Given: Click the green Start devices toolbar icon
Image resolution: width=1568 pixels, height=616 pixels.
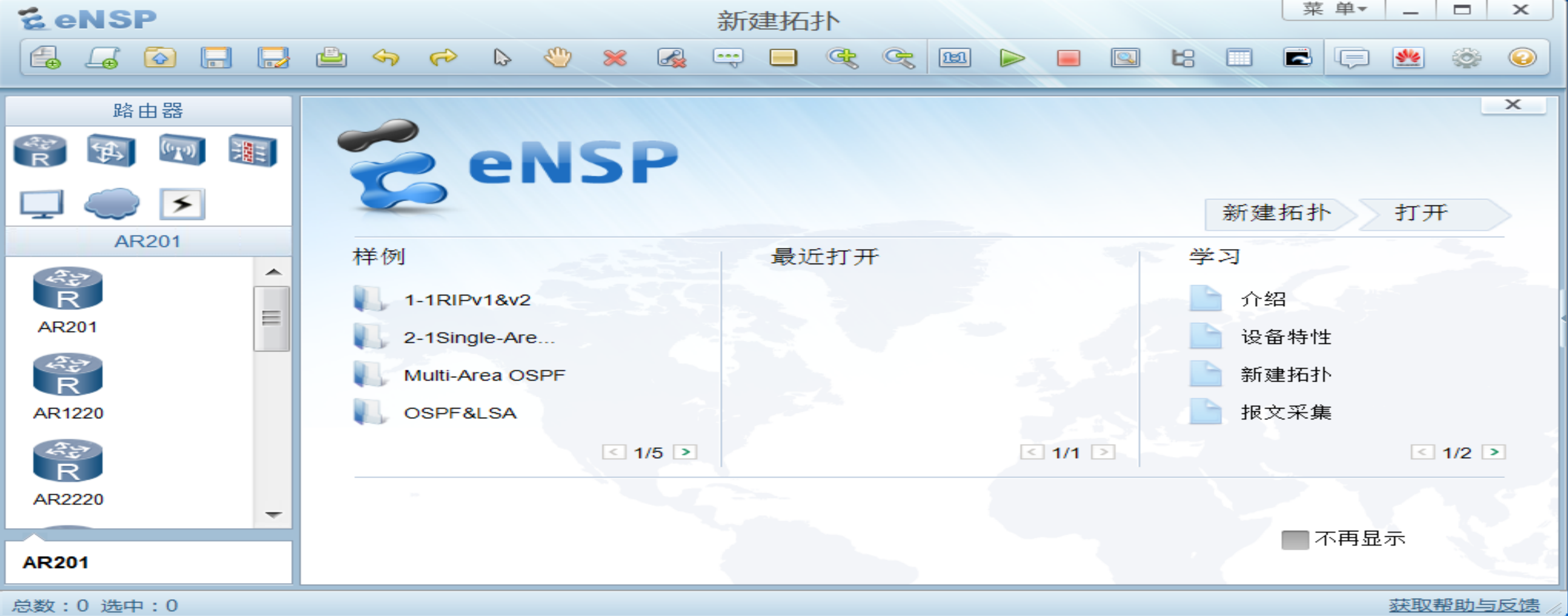Looking at the screenshot, I should point(1012,58).
